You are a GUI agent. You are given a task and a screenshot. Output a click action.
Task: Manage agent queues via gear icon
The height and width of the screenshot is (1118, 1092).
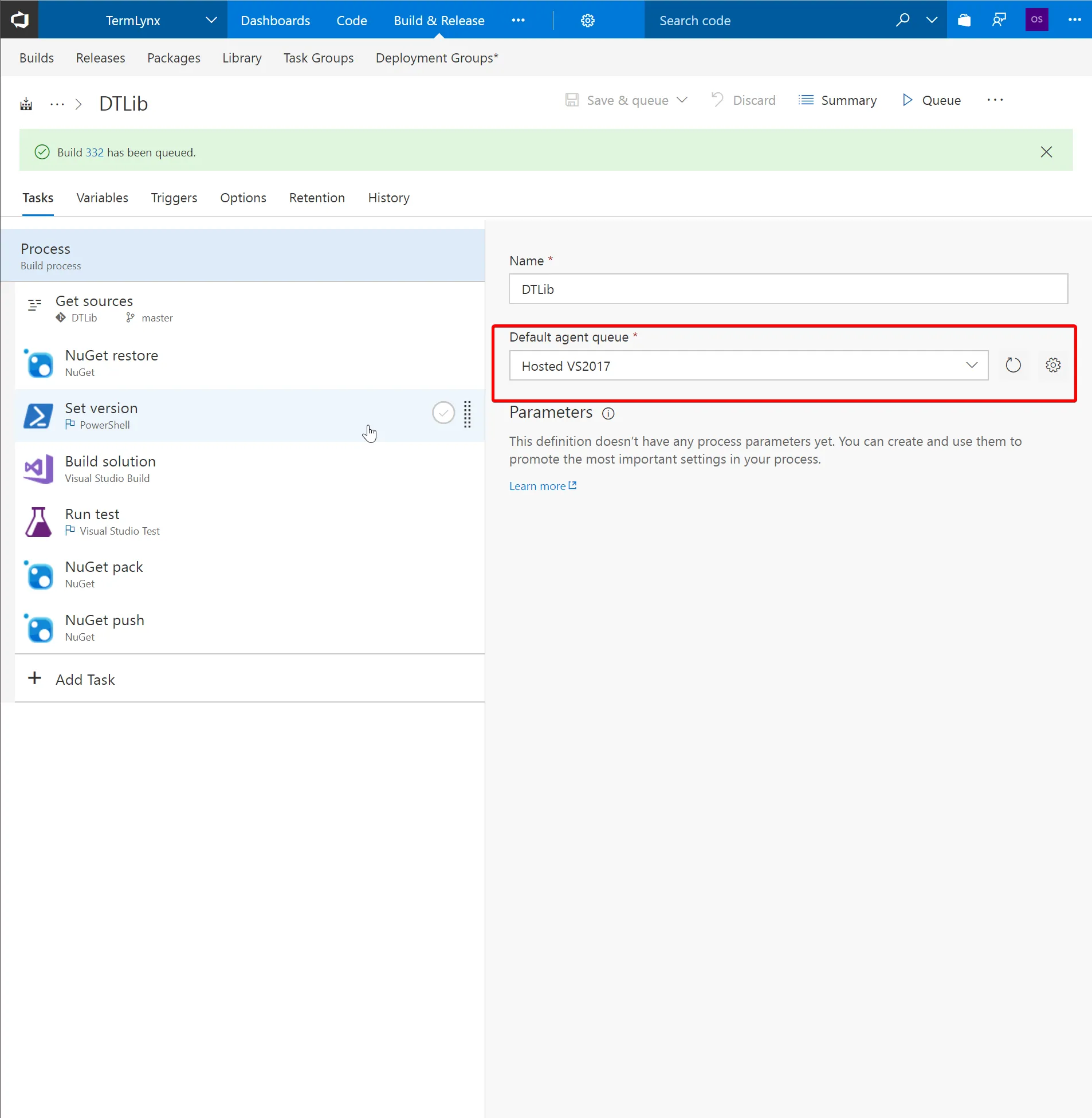1052,366
